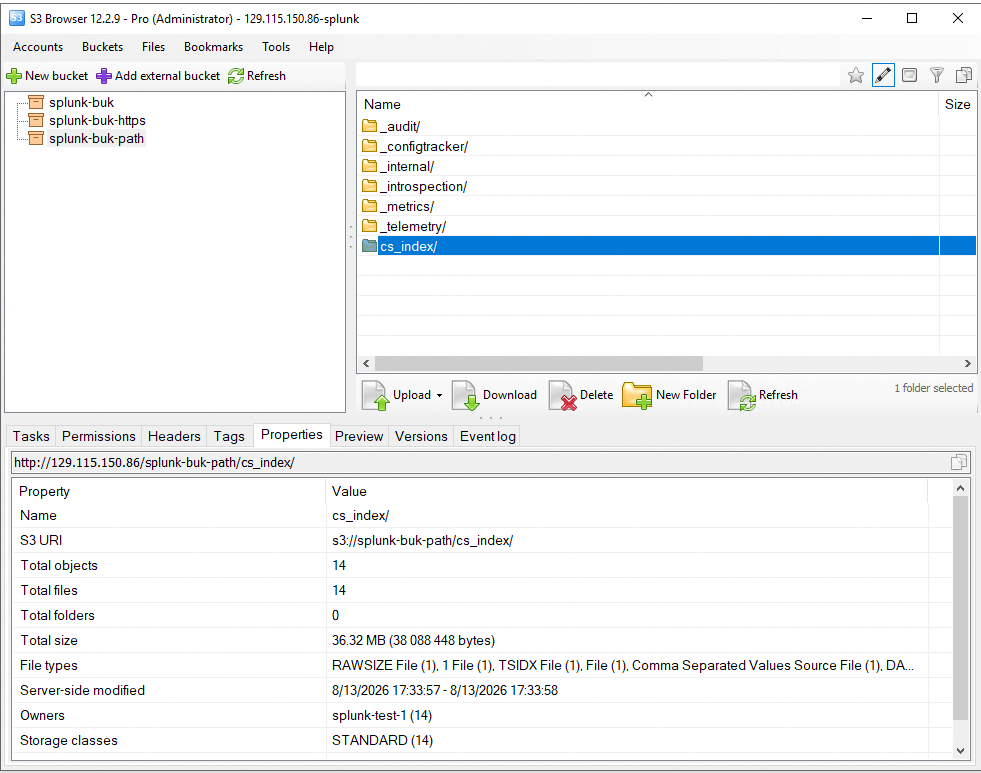Click the path address bar above file list
981x773 pixels.
[x=599, y=76]
